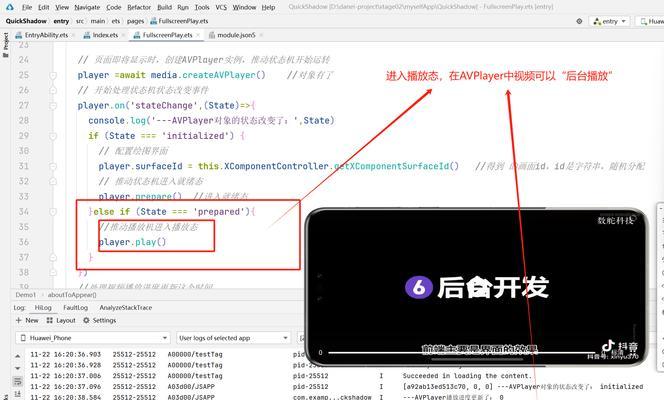Click the New log button
This screenshot has width=664, height=400.
pos(27,320)
